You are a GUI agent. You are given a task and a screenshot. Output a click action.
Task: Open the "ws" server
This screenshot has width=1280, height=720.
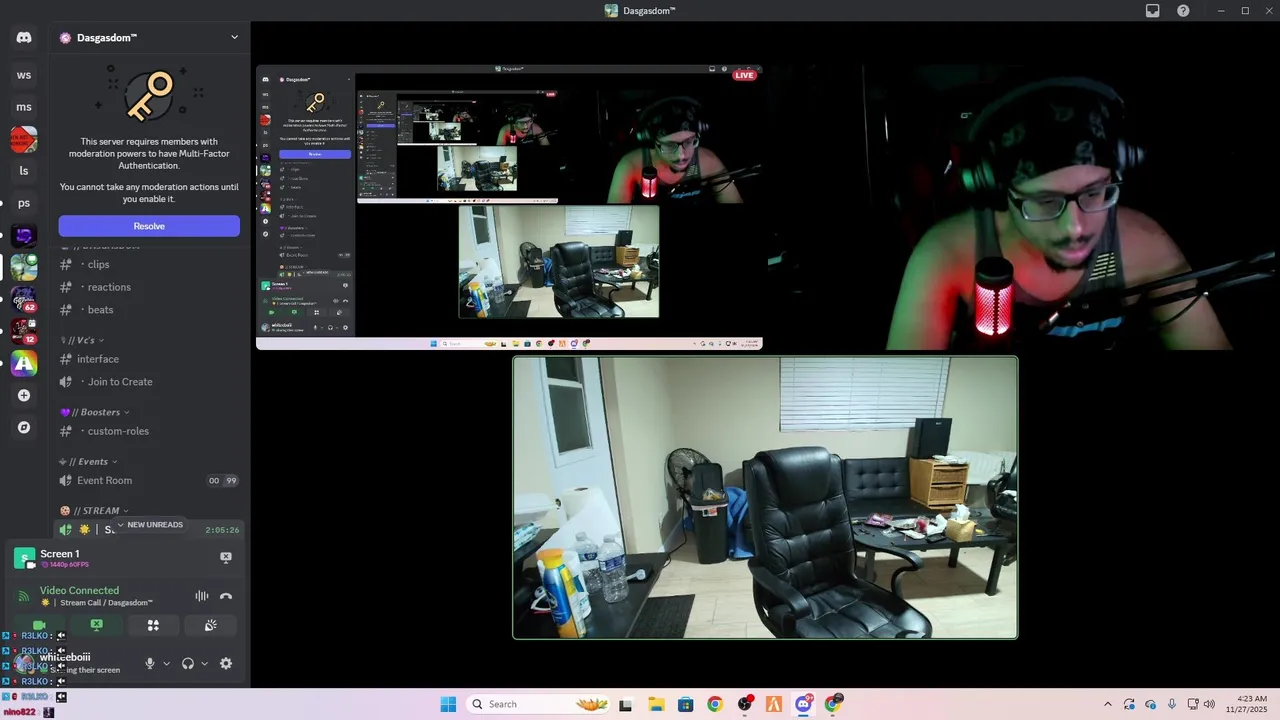(24, 75)
